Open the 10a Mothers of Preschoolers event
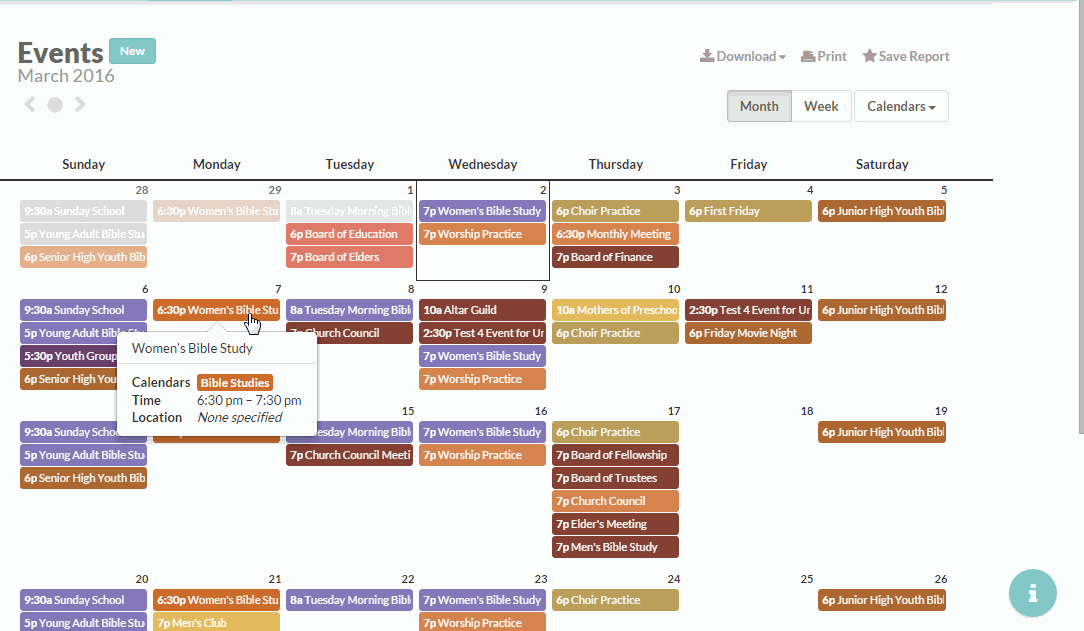 click(x=615, y=310)
